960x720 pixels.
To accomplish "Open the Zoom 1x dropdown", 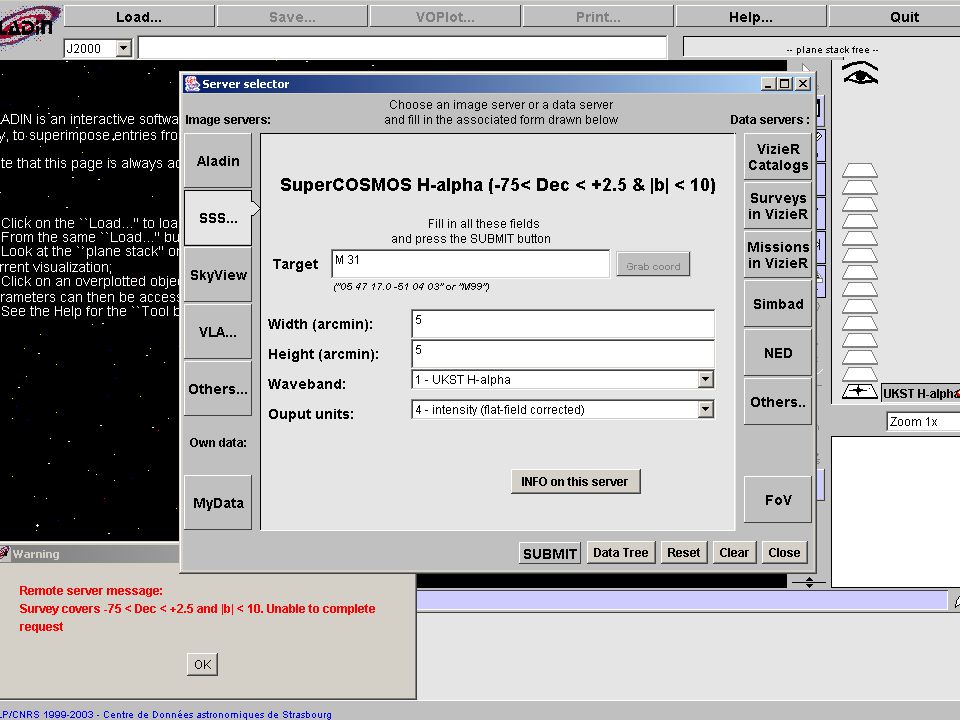I will 923,421.
